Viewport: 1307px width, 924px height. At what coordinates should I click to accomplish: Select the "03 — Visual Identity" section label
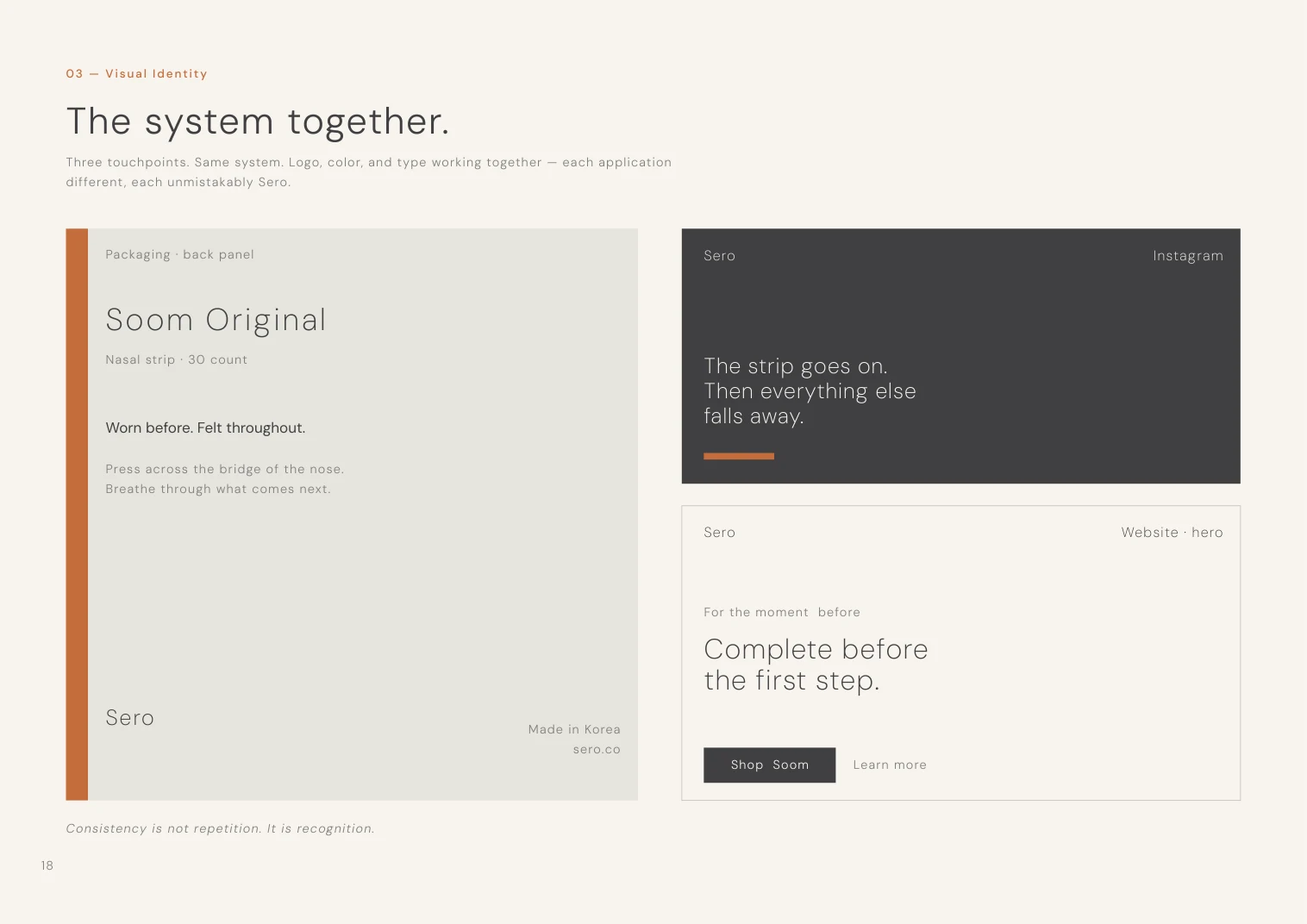pos(136,73)
